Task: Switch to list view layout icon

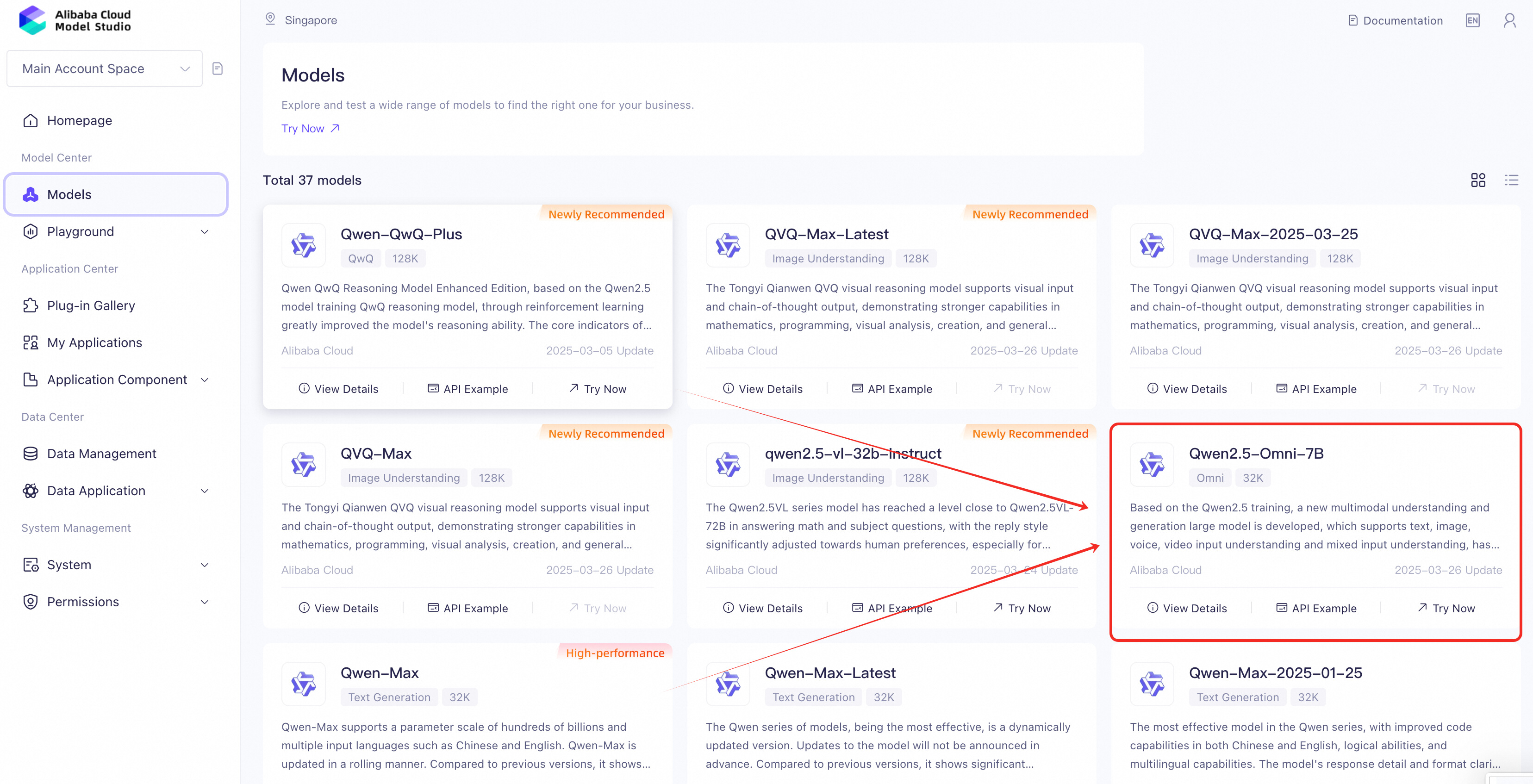Action: [1511, 180]
